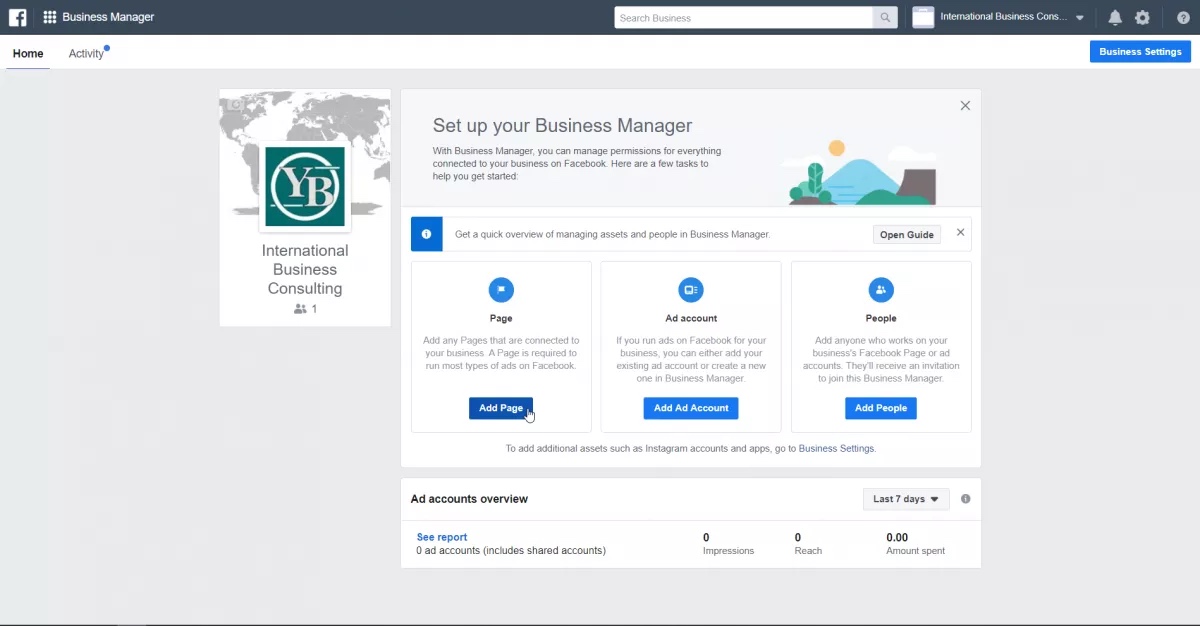Image resolution: width=1200 pixels, height=626 pixels.
Task: Click the search magnifier button
Action: [x=885, y=18]
